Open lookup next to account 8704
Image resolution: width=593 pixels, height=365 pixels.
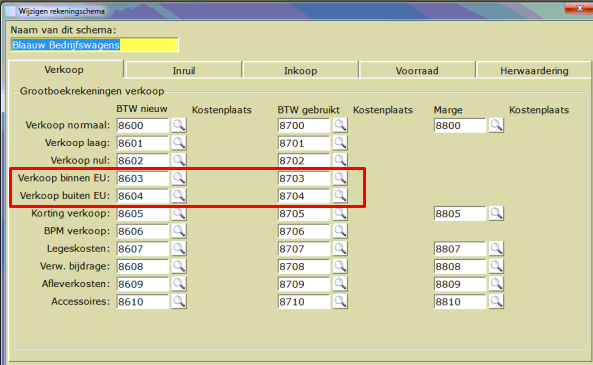click(x=340, y=196)
